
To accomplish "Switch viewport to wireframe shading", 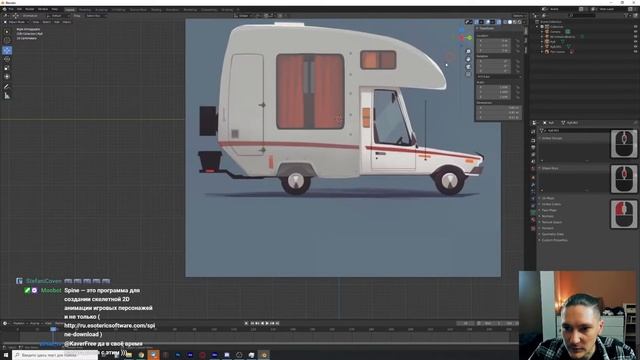I will click(505, 22).
